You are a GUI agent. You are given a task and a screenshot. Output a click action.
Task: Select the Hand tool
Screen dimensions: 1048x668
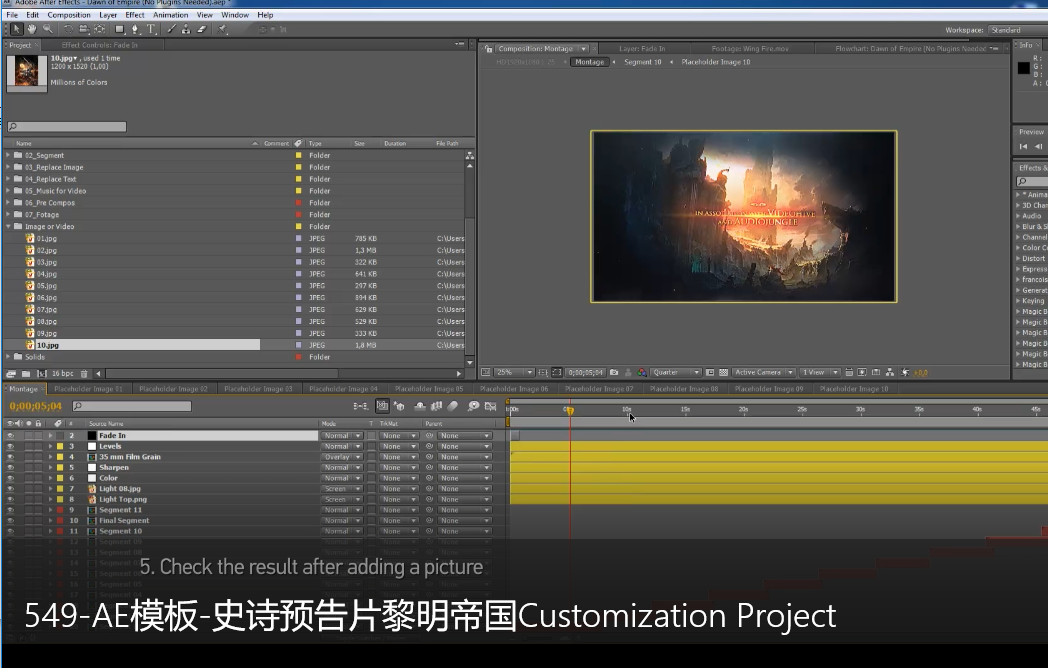pos(32,29)
